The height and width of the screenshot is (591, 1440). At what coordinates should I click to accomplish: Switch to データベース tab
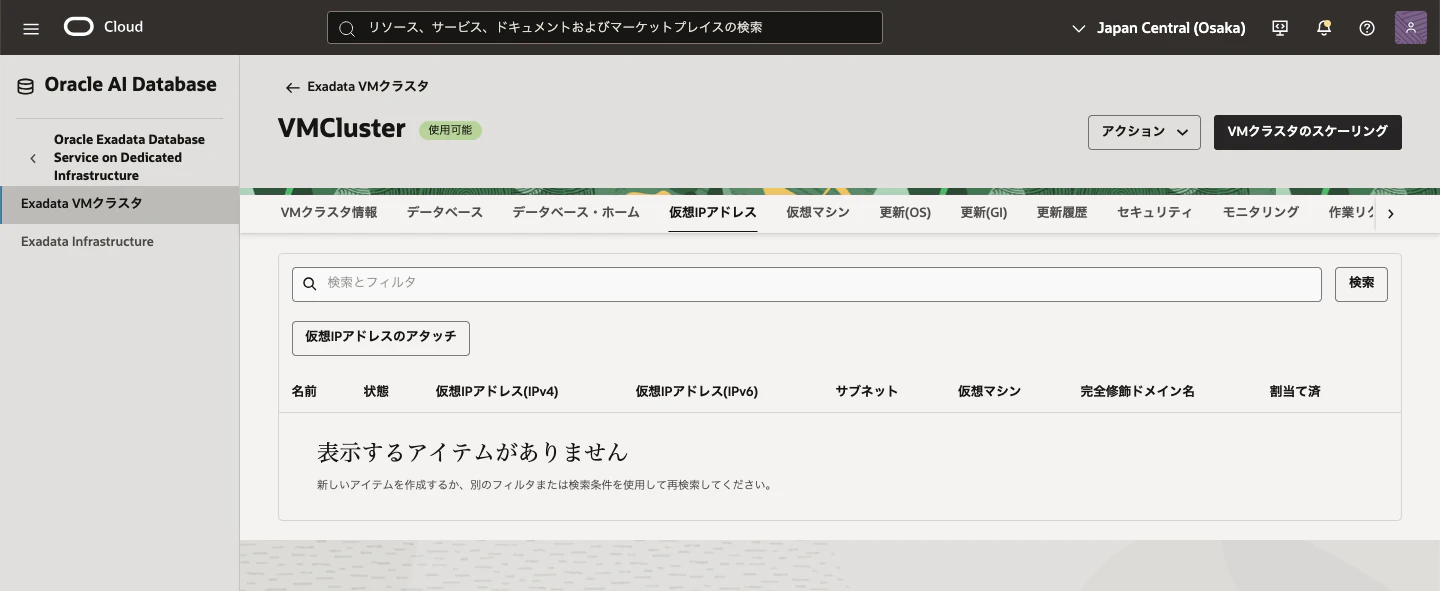pos(445,212)
